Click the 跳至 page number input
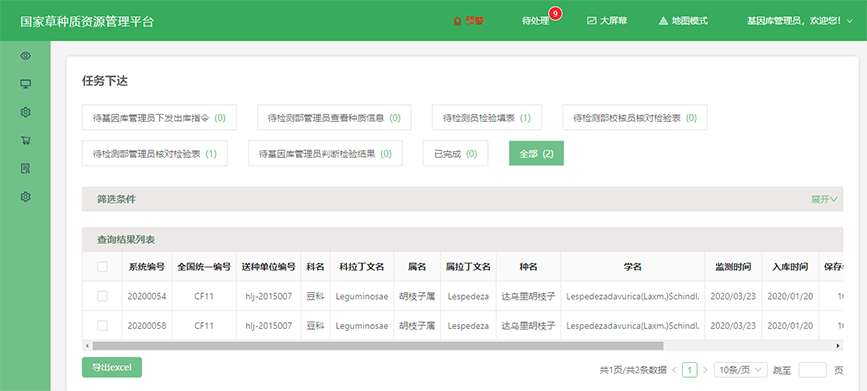The image size is (867, 391). click(x=812, y=370)
